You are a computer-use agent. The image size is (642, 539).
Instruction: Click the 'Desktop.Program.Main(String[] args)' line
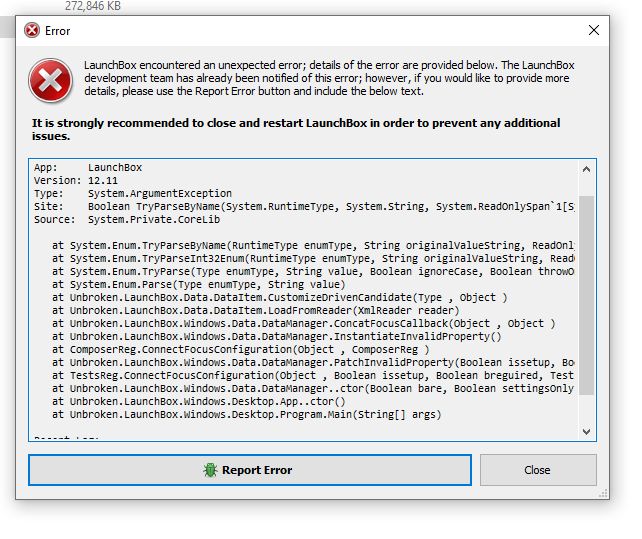(246, 415)
